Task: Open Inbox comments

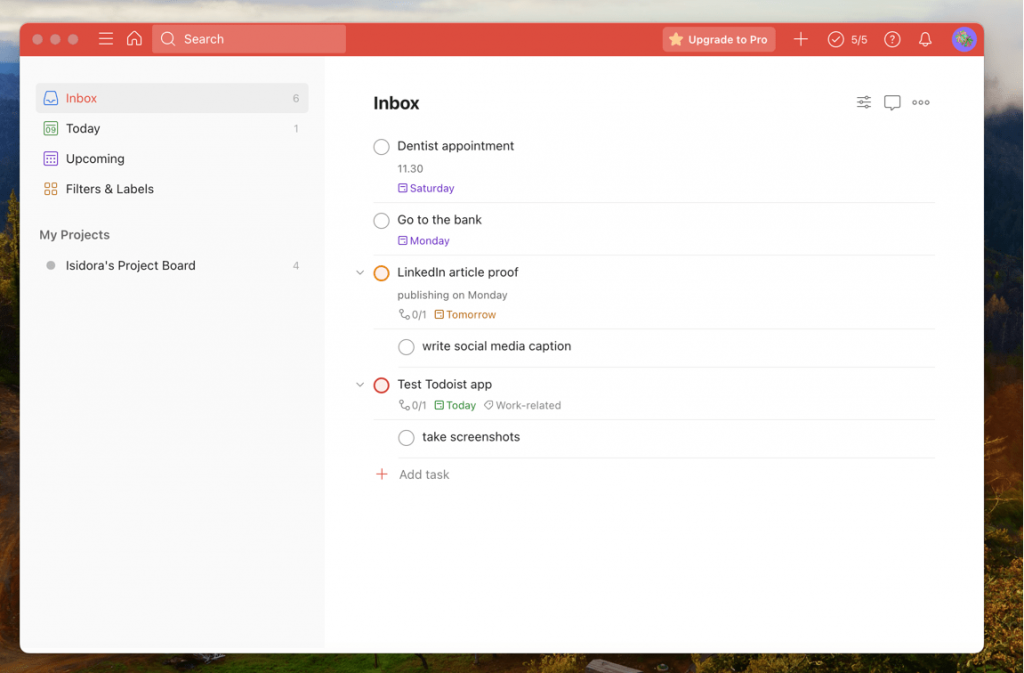Action: coord(892,102)
